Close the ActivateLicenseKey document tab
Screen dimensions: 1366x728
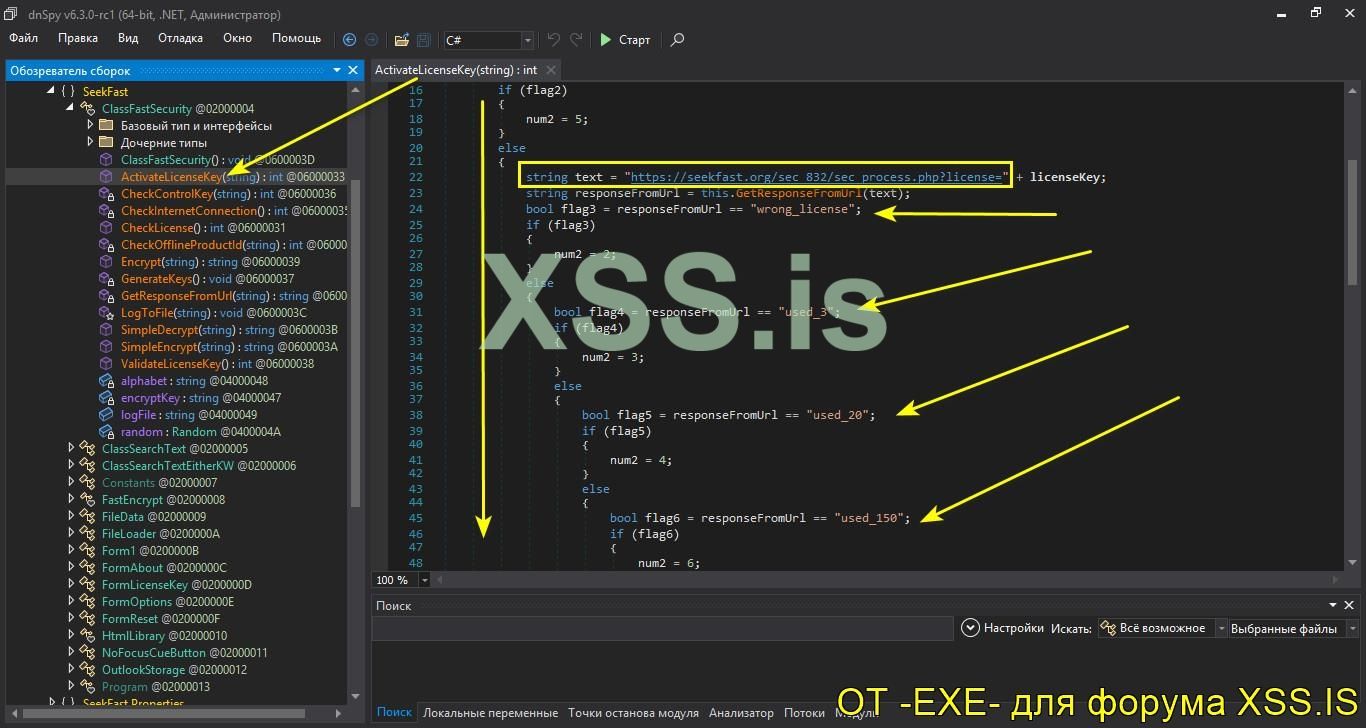[x=550, y=70]
